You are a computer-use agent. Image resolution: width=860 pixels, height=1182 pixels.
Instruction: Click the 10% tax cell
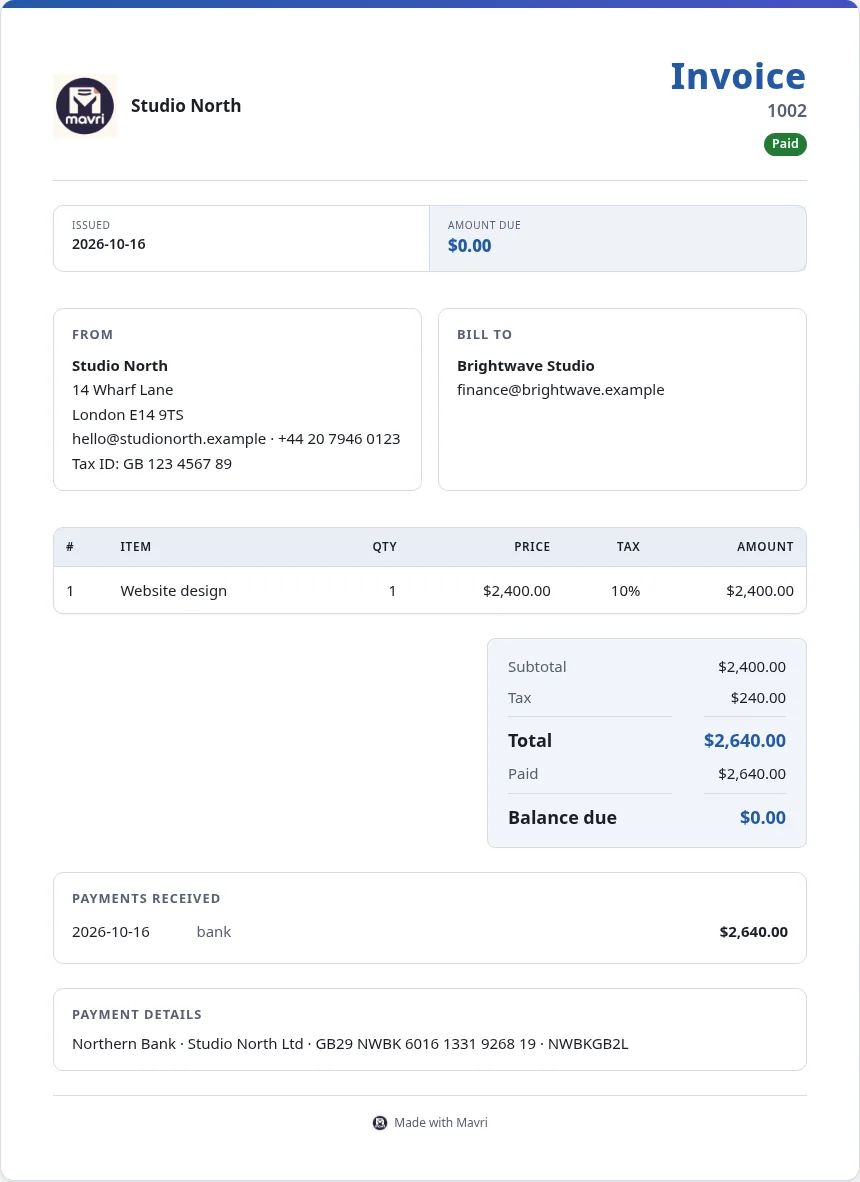(x=626, y=591)
